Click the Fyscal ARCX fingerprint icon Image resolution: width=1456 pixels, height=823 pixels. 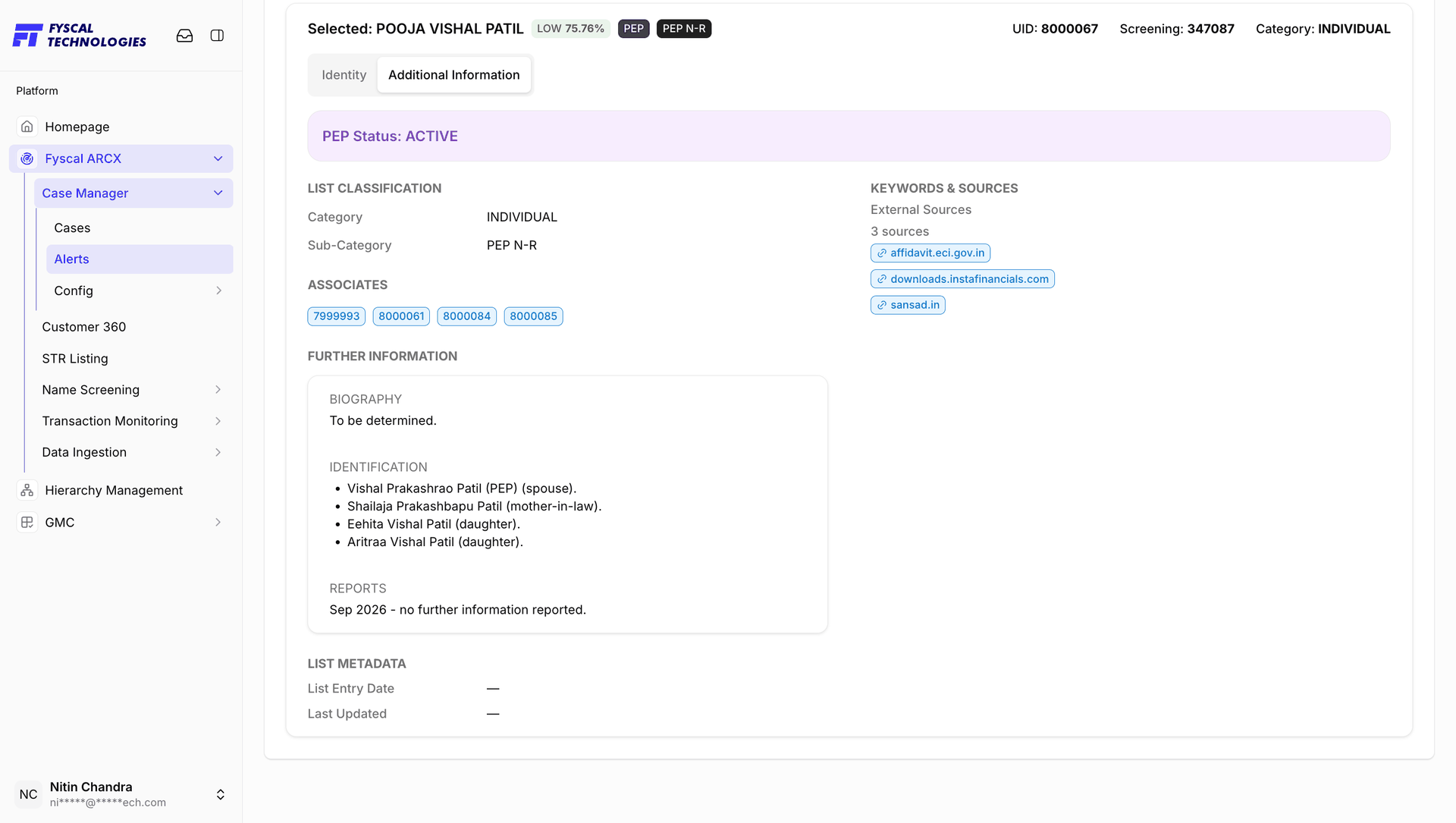tap(27, 159)
